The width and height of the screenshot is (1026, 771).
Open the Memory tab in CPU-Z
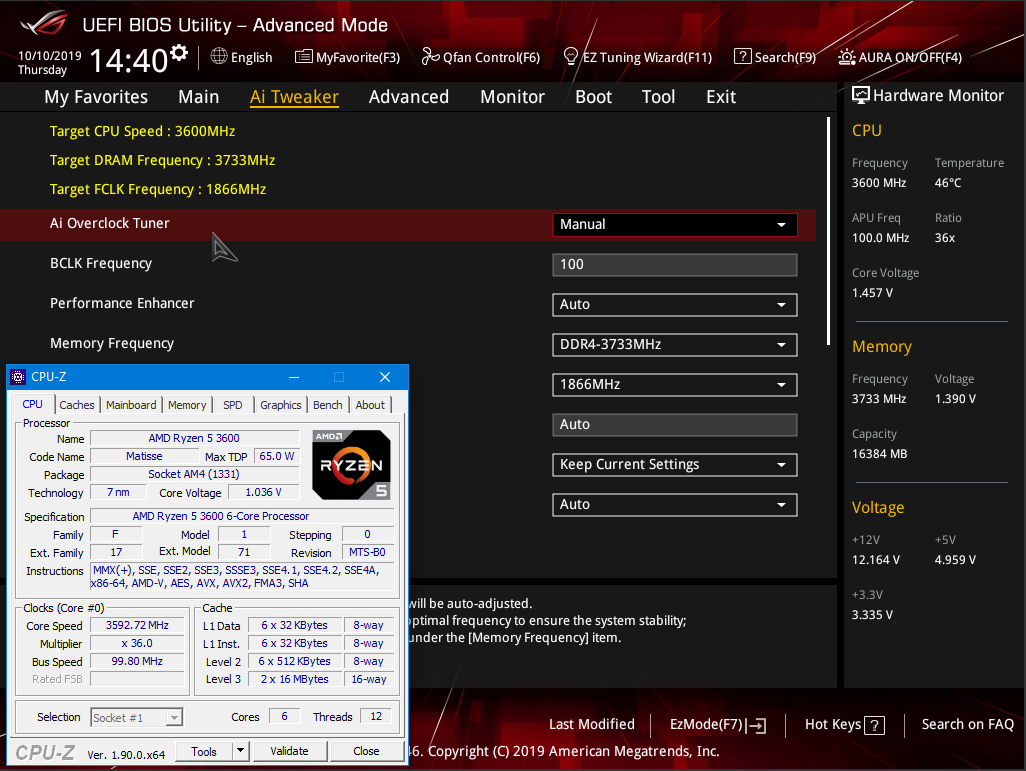click(x=187, y=405)
